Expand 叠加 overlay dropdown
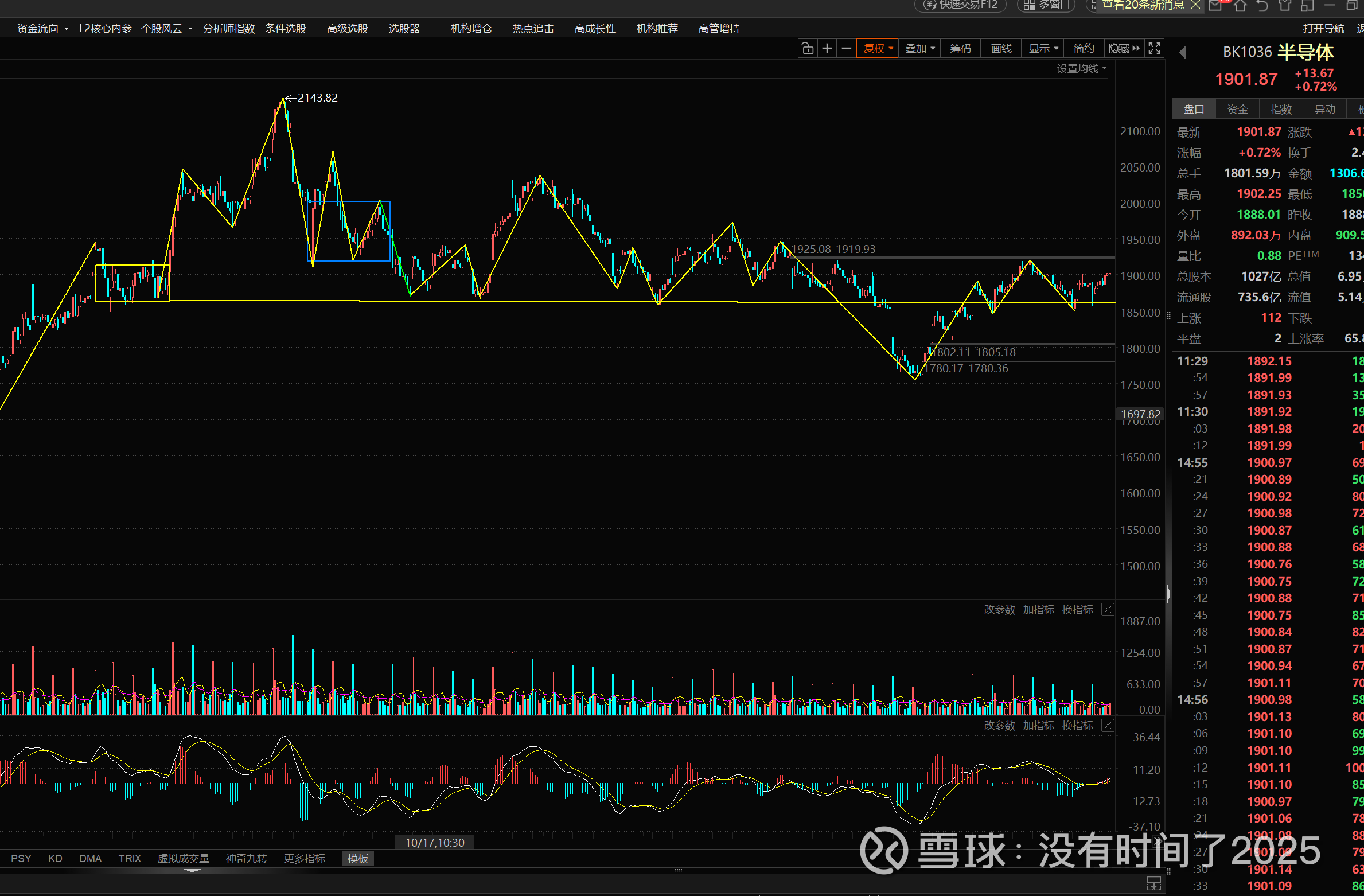This screenshot has height=896, width=1364. click(919, 49)
